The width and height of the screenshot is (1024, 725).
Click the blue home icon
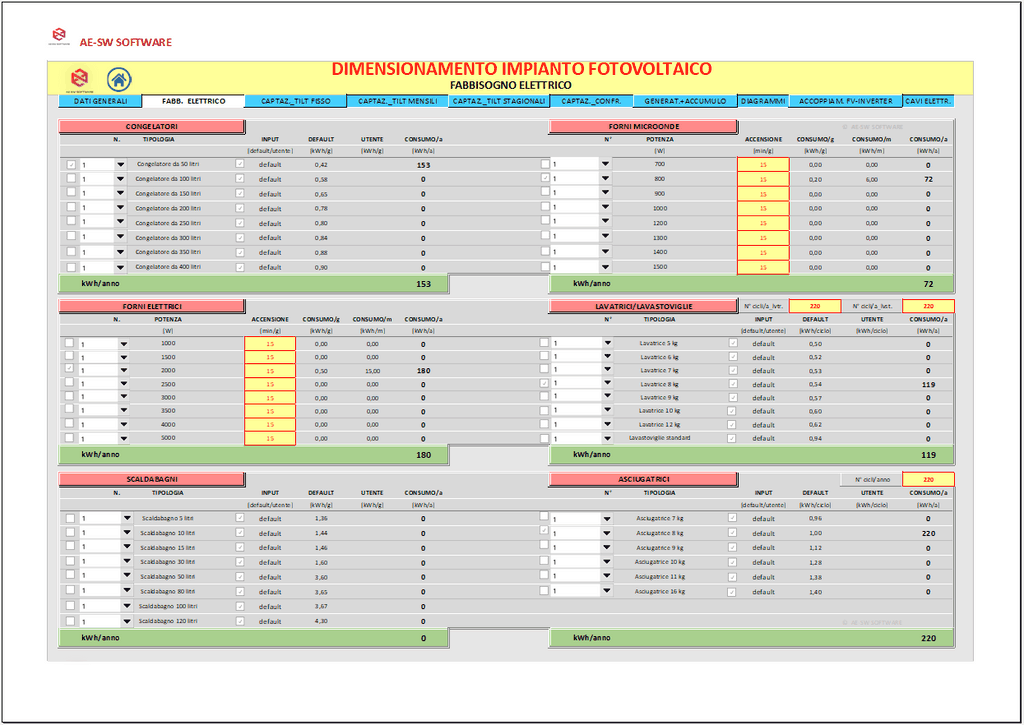118,79
